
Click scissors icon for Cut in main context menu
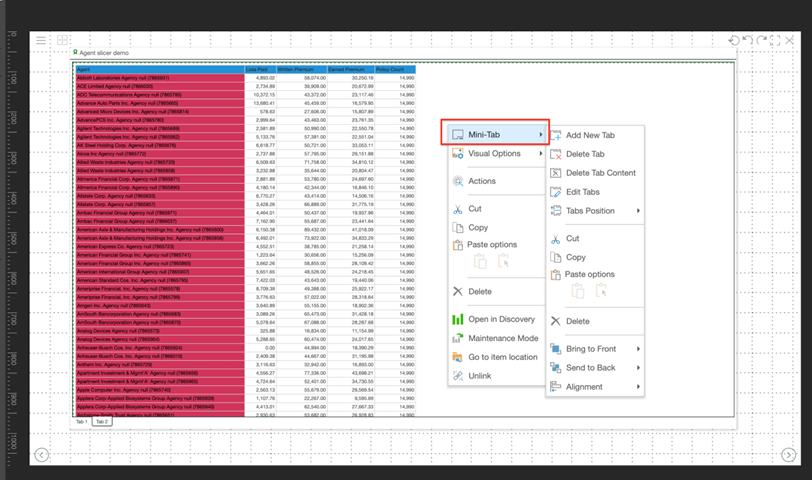[458, 209]
